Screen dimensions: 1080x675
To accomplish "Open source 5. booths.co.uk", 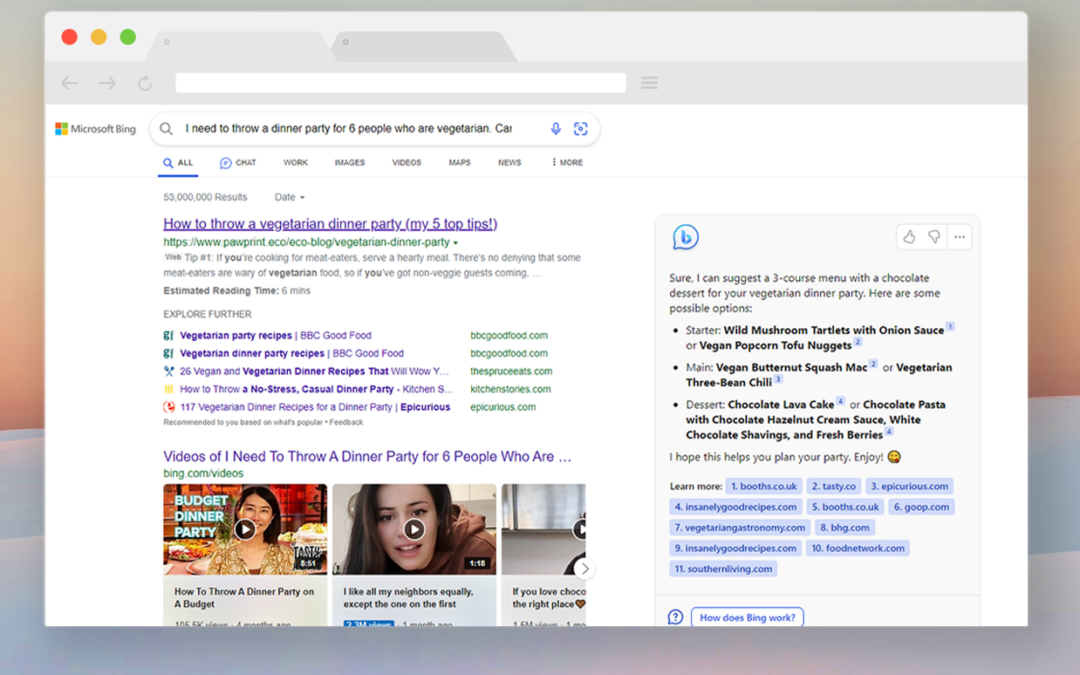I will (845, 507).
